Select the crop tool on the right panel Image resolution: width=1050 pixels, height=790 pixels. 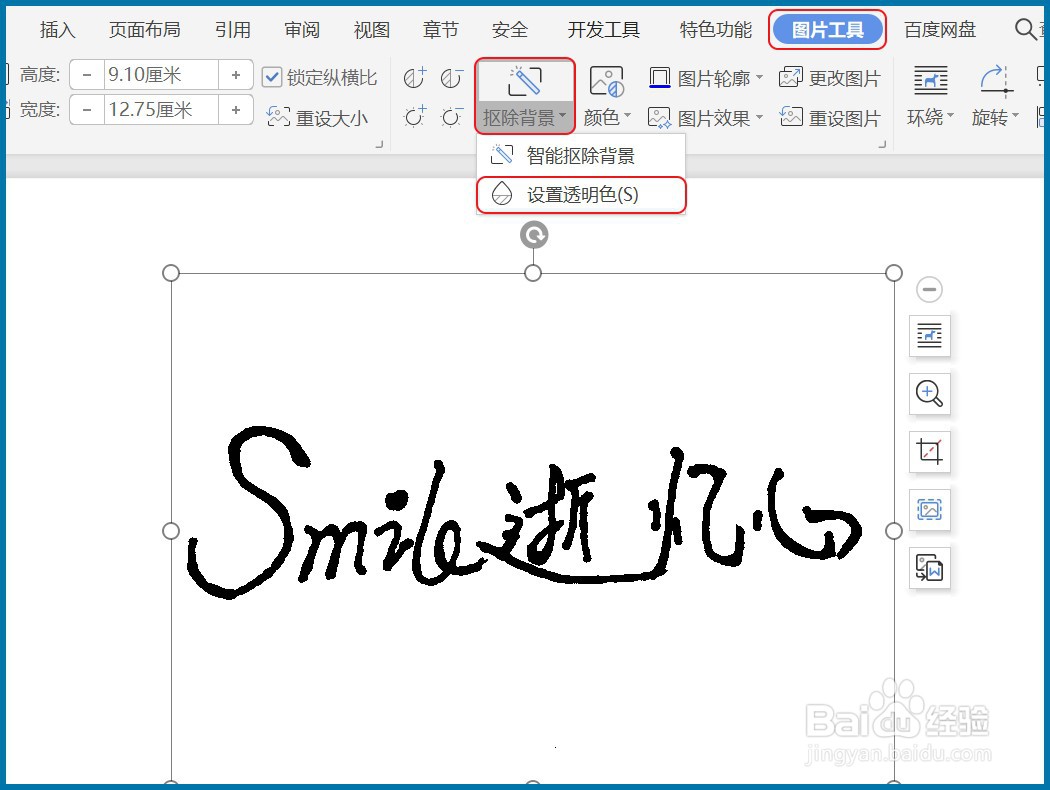929,452
